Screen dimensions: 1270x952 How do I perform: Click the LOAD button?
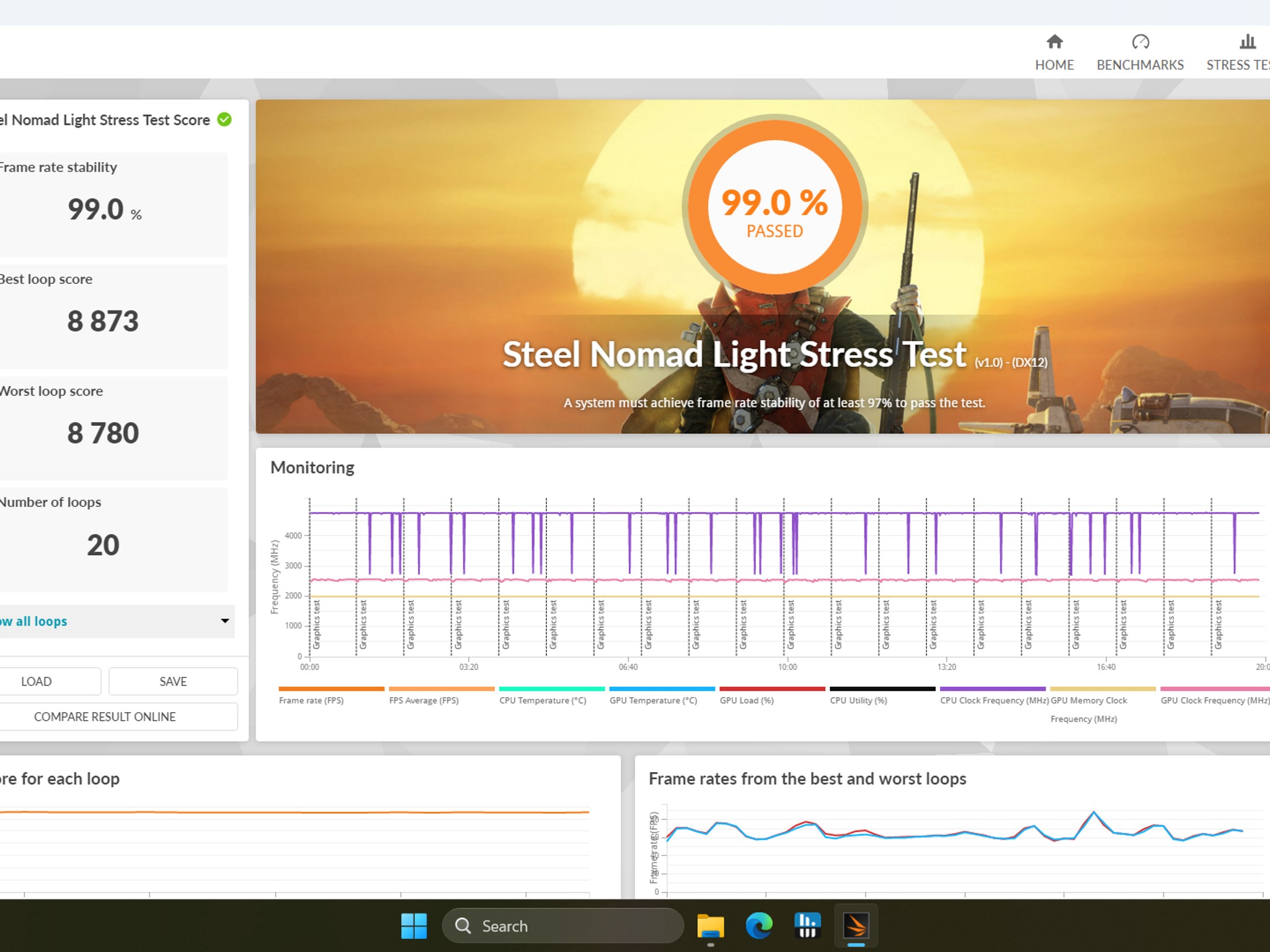pyautogui.click(x=37, y=681)
